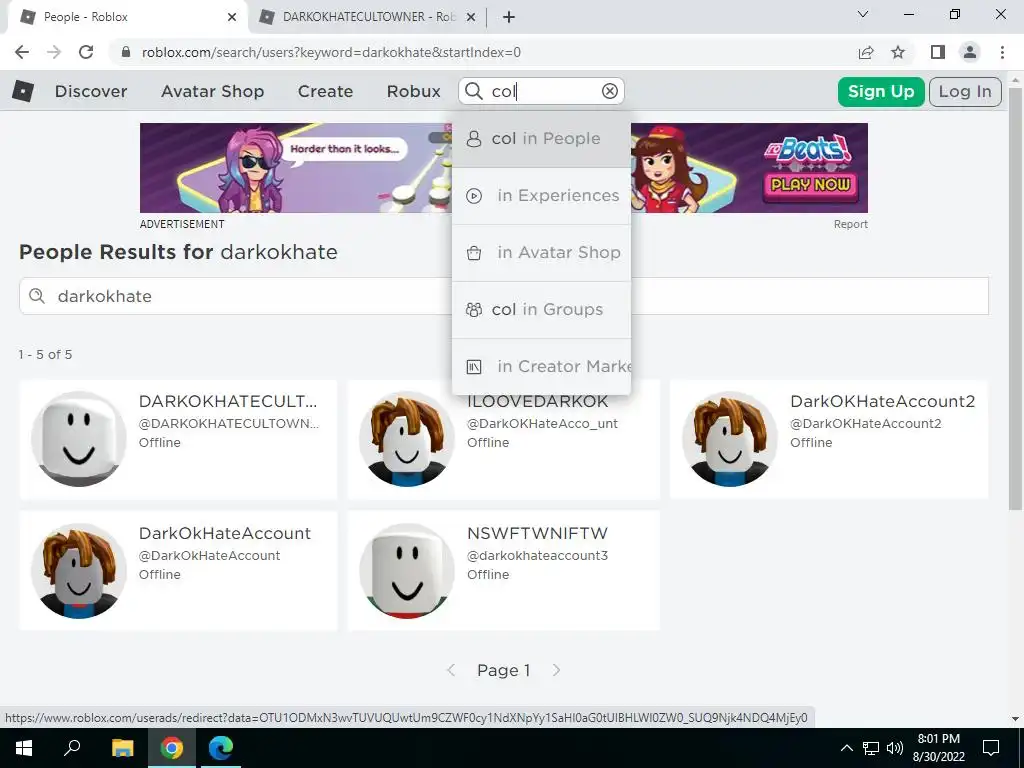This screenshot has height=768, width=1024.
Task: Open the Chrome tab search chevron
Action: pos(863,14)
